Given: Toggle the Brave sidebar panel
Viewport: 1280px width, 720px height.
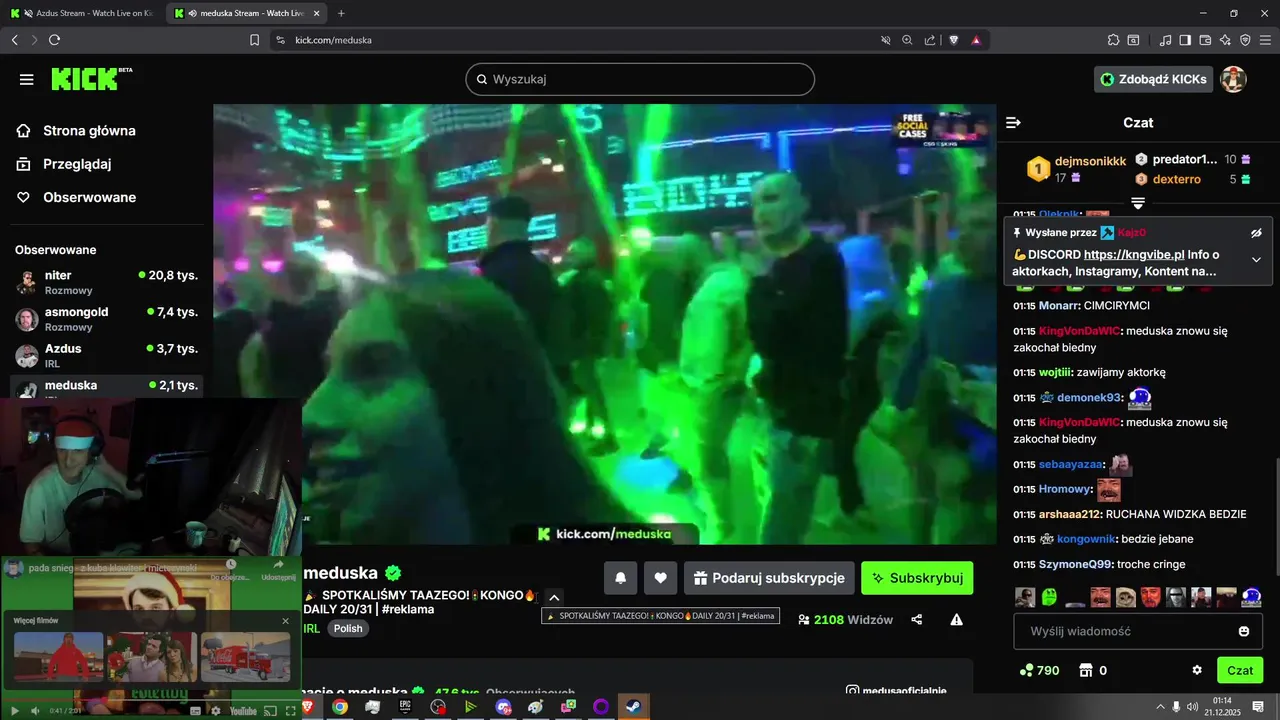Looking at the screenshot, I should tap(1185, 40).
